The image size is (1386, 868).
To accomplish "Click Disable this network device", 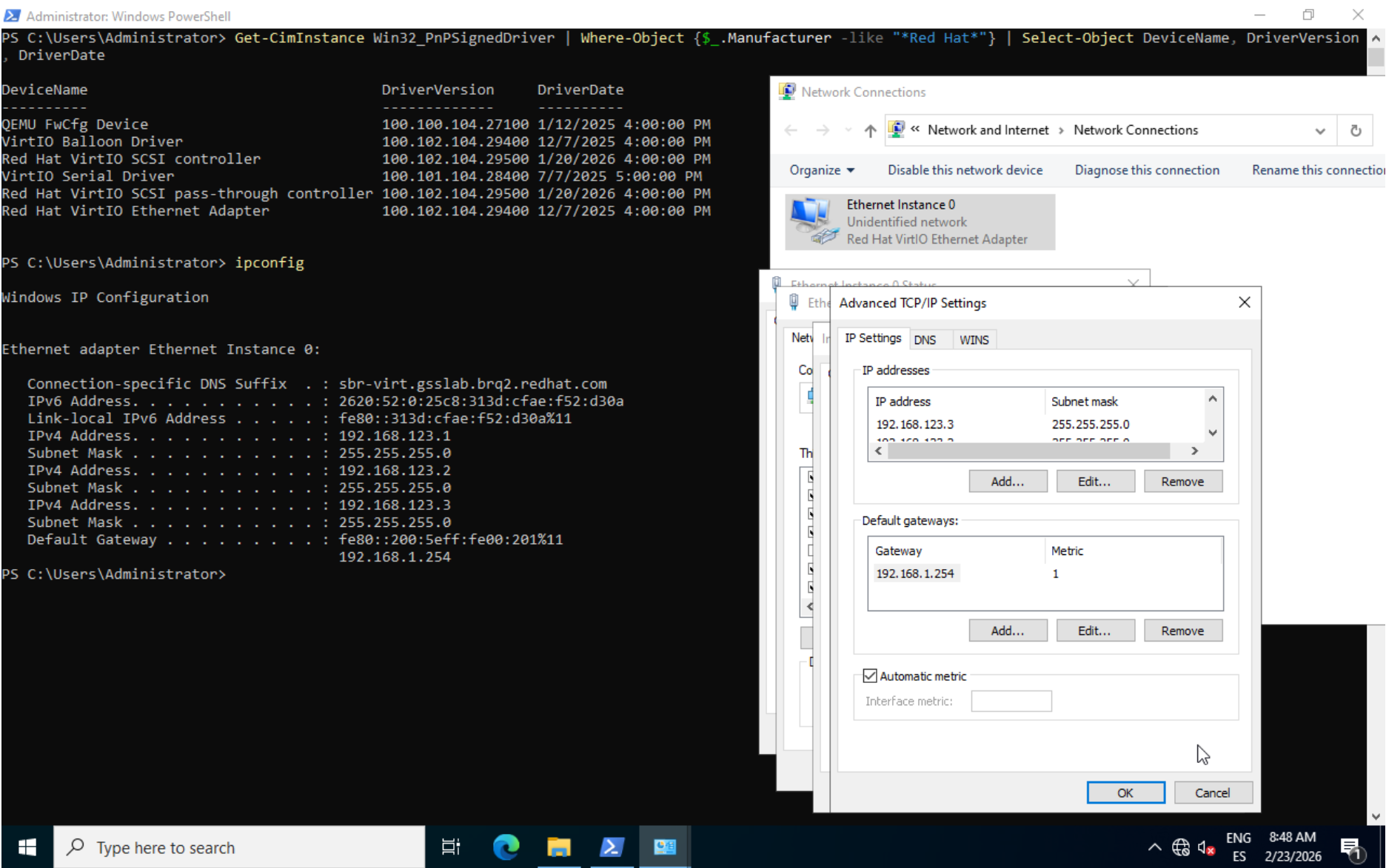I will click(965, 170).
